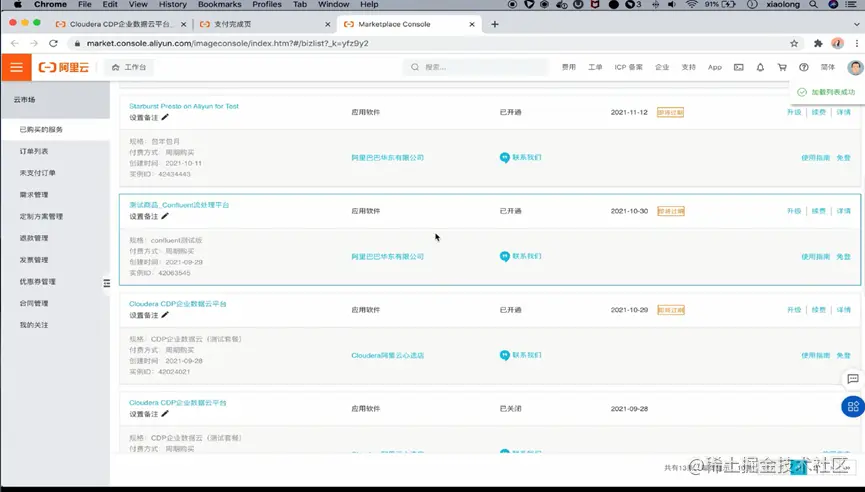This screenshot has height=492, width=865.
Task: Open the help question mark icon
Action: 804,67
